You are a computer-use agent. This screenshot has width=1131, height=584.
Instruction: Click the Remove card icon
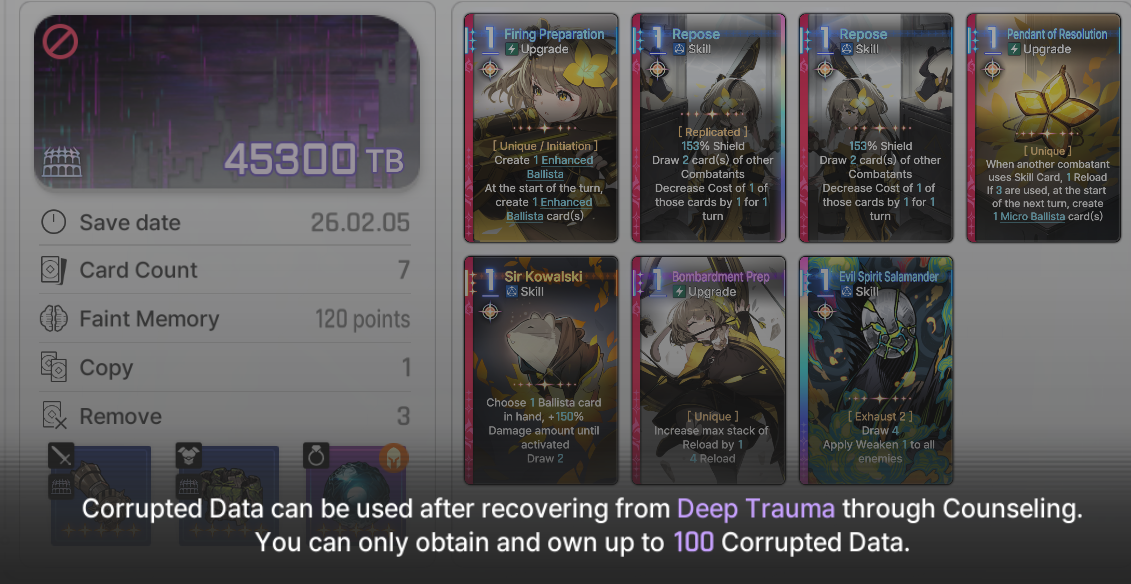coord(54,416)
